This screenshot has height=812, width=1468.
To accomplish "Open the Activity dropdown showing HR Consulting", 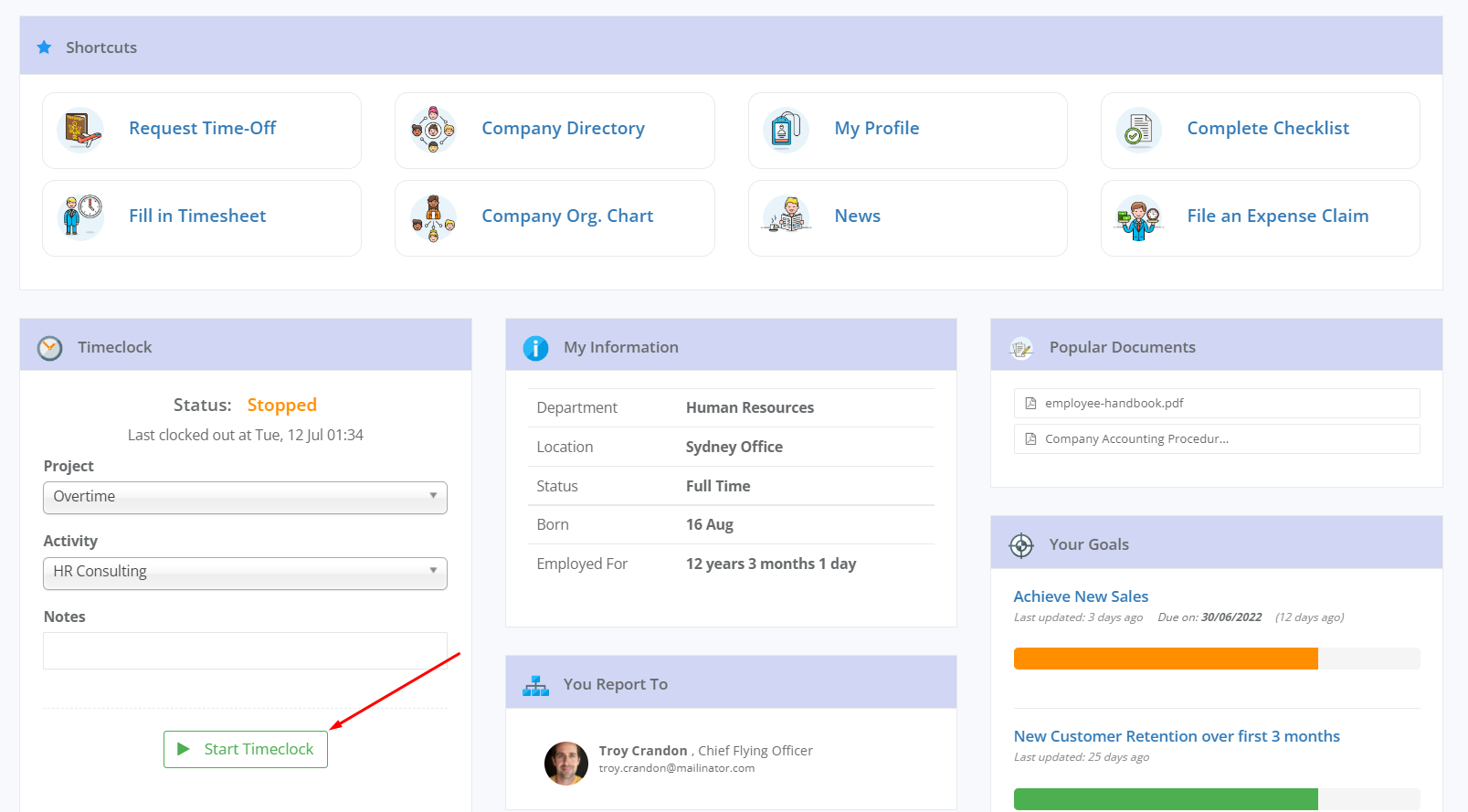I will click(245, 573).
